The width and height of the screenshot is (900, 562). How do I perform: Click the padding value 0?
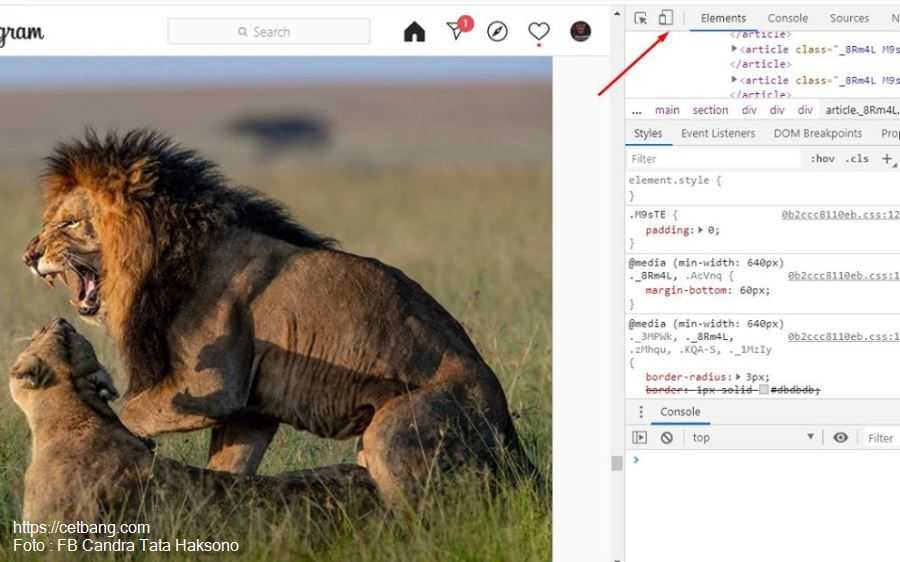click(x=711, y=230)
